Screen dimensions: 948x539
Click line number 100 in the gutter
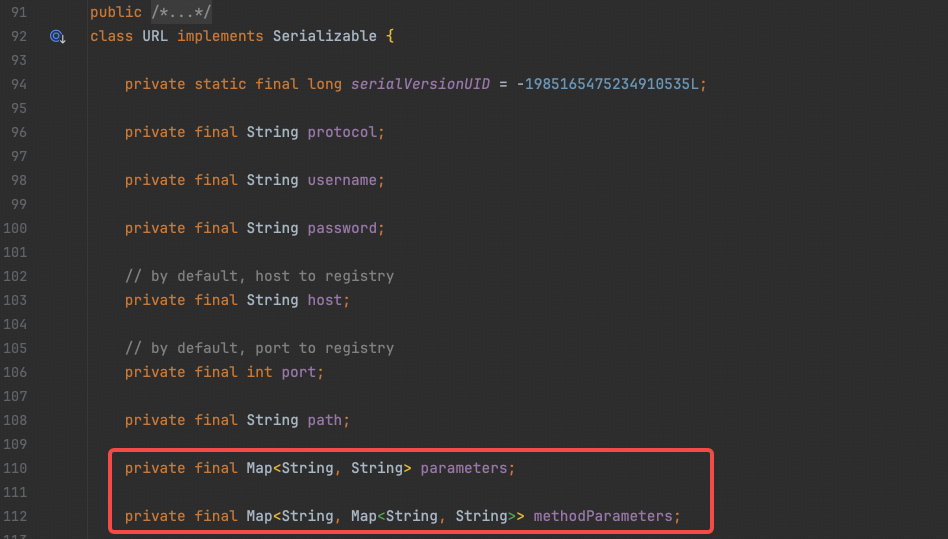click(x=15, y=228)
